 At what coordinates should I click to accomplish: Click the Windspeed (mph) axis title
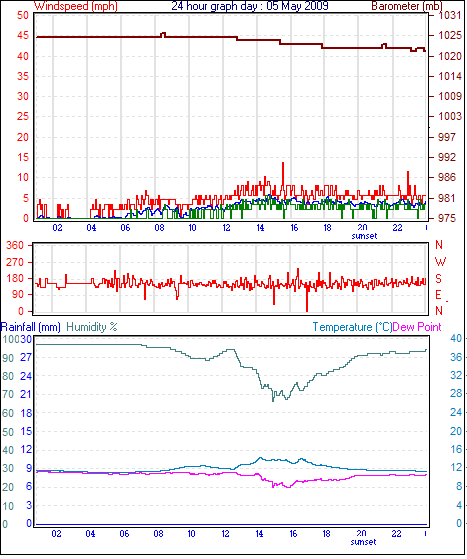pos(76,6)
